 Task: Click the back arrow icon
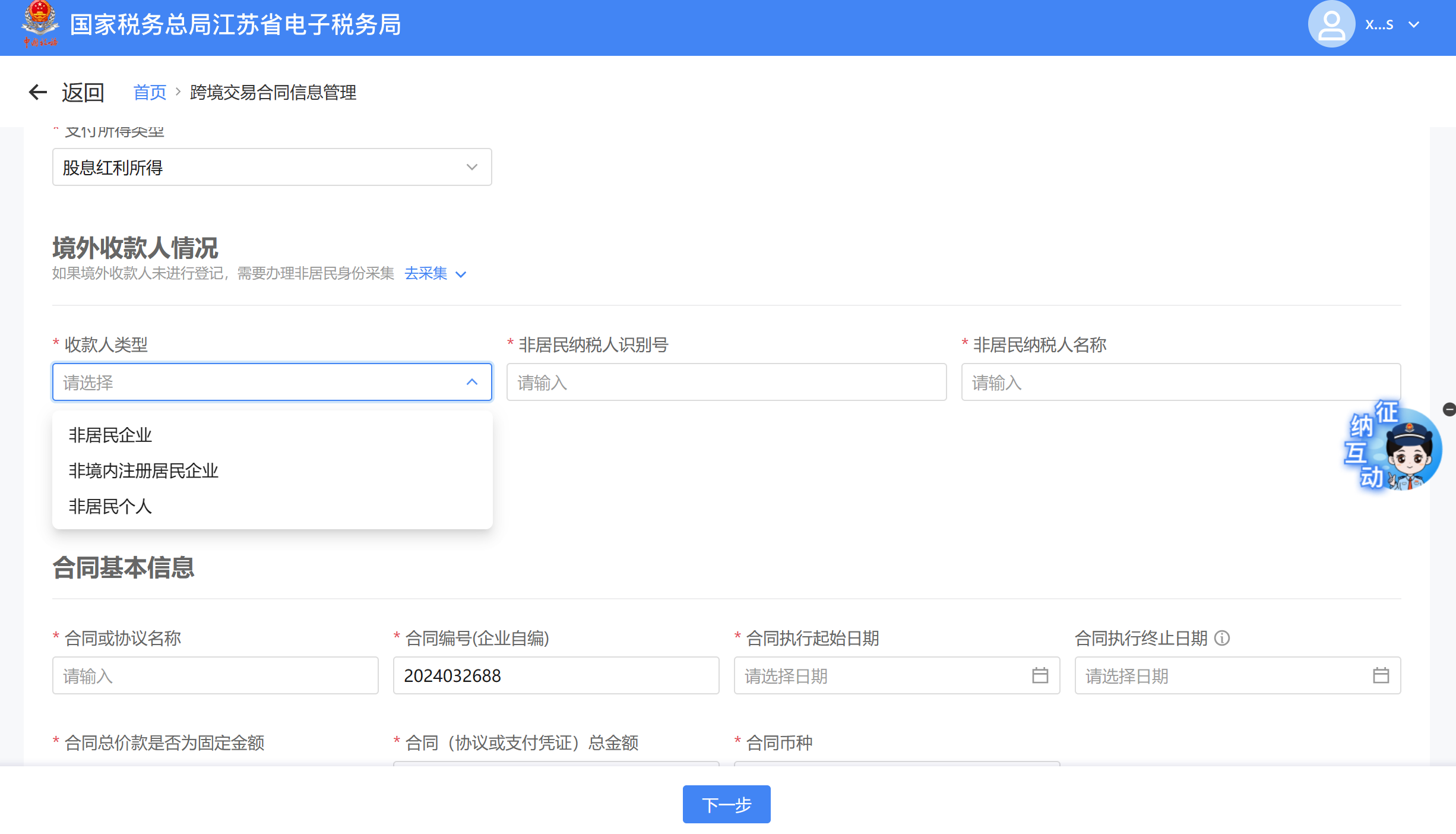pos(37,92)
